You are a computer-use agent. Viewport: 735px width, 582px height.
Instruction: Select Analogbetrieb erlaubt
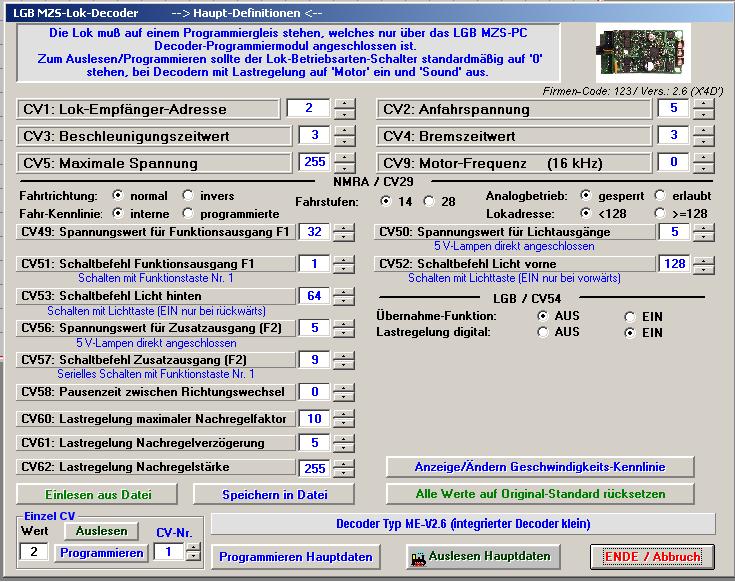pyautogui.click(x=660, y=195)
